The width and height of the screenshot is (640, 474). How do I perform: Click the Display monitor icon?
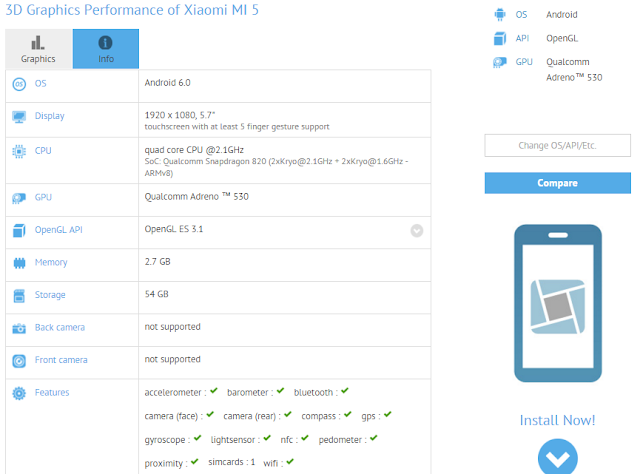coord(19,117)
